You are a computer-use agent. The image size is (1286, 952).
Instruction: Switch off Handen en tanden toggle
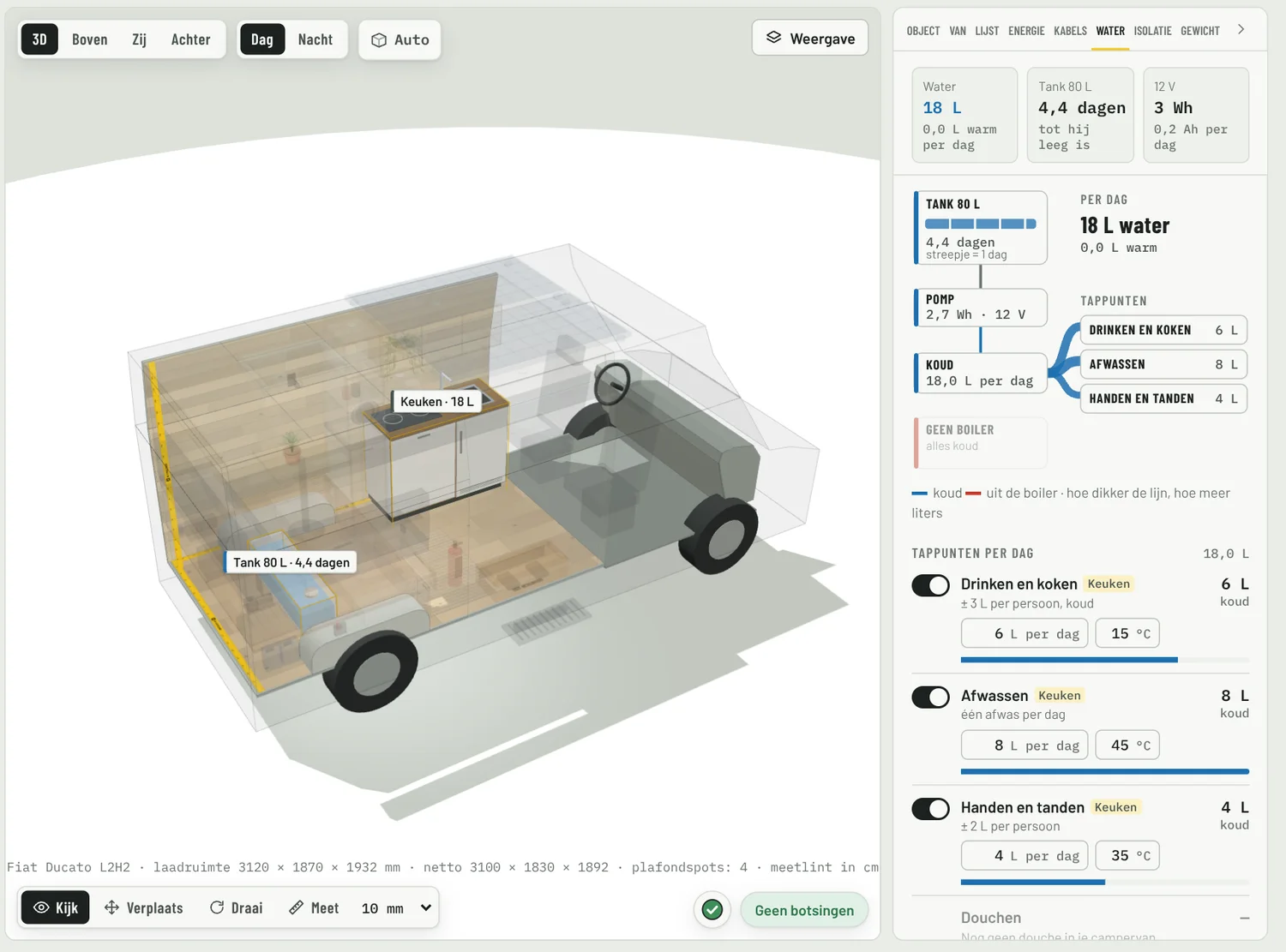pyautogui.click(x=930, y=809)
